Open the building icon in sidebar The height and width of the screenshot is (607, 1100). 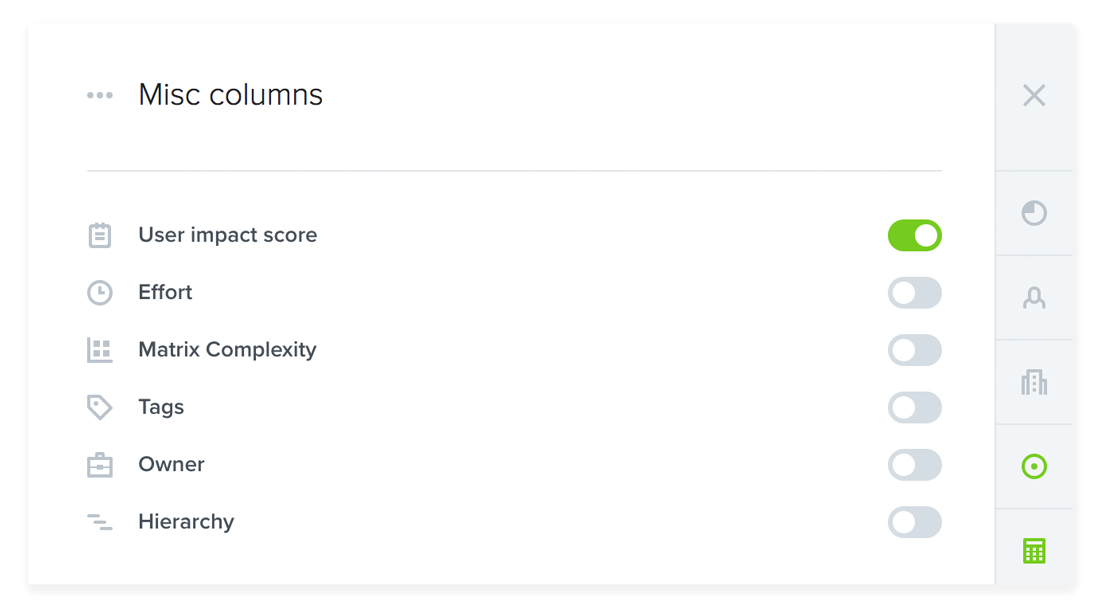pyautogui.click(x=1034, y=382)
